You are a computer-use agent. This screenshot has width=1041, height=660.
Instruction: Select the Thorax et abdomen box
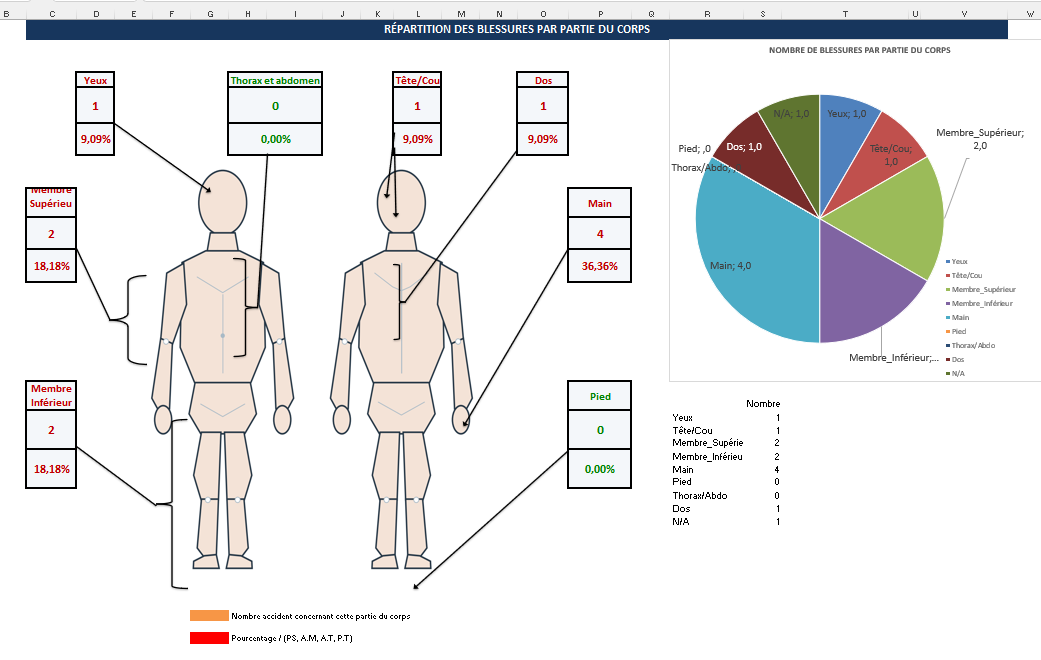(x=275, y=80)
